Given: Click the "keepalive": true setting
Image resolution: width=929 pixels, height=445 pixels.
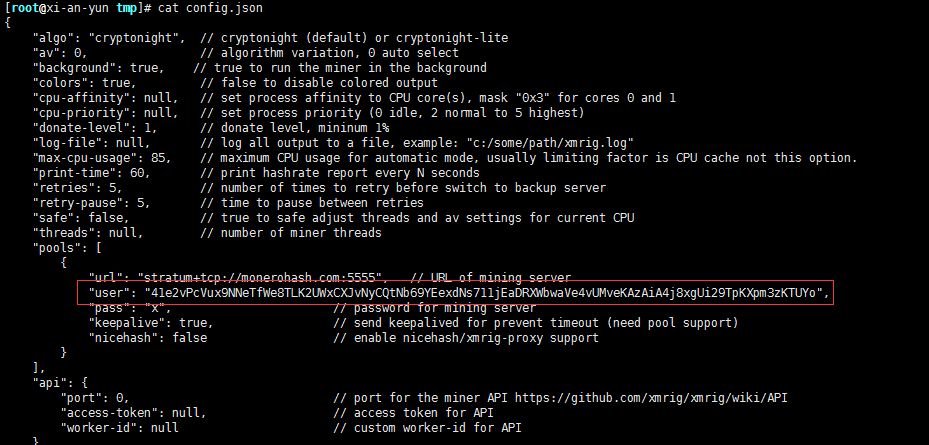Looking at the screenshot, I should coord(150,322).
